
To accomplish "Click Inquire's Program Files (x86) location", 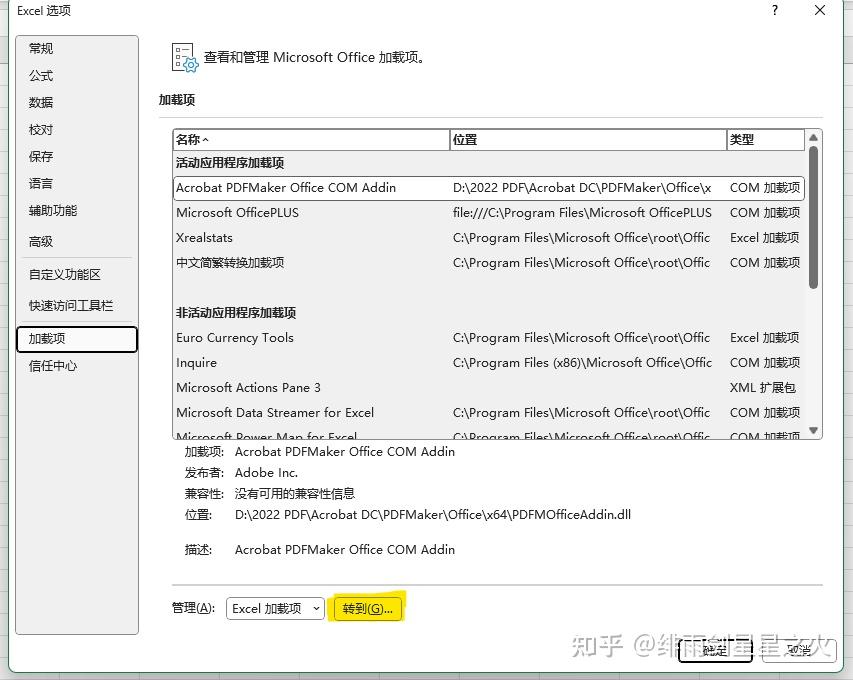I will (582, 363).
